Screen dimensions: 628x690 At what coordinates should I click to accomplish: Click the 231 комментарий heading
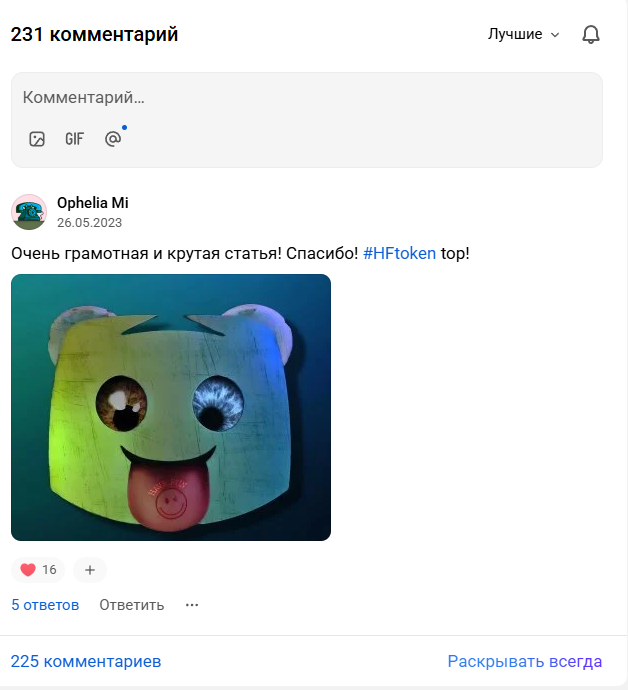pyautogui.click(x=94, y=34)
